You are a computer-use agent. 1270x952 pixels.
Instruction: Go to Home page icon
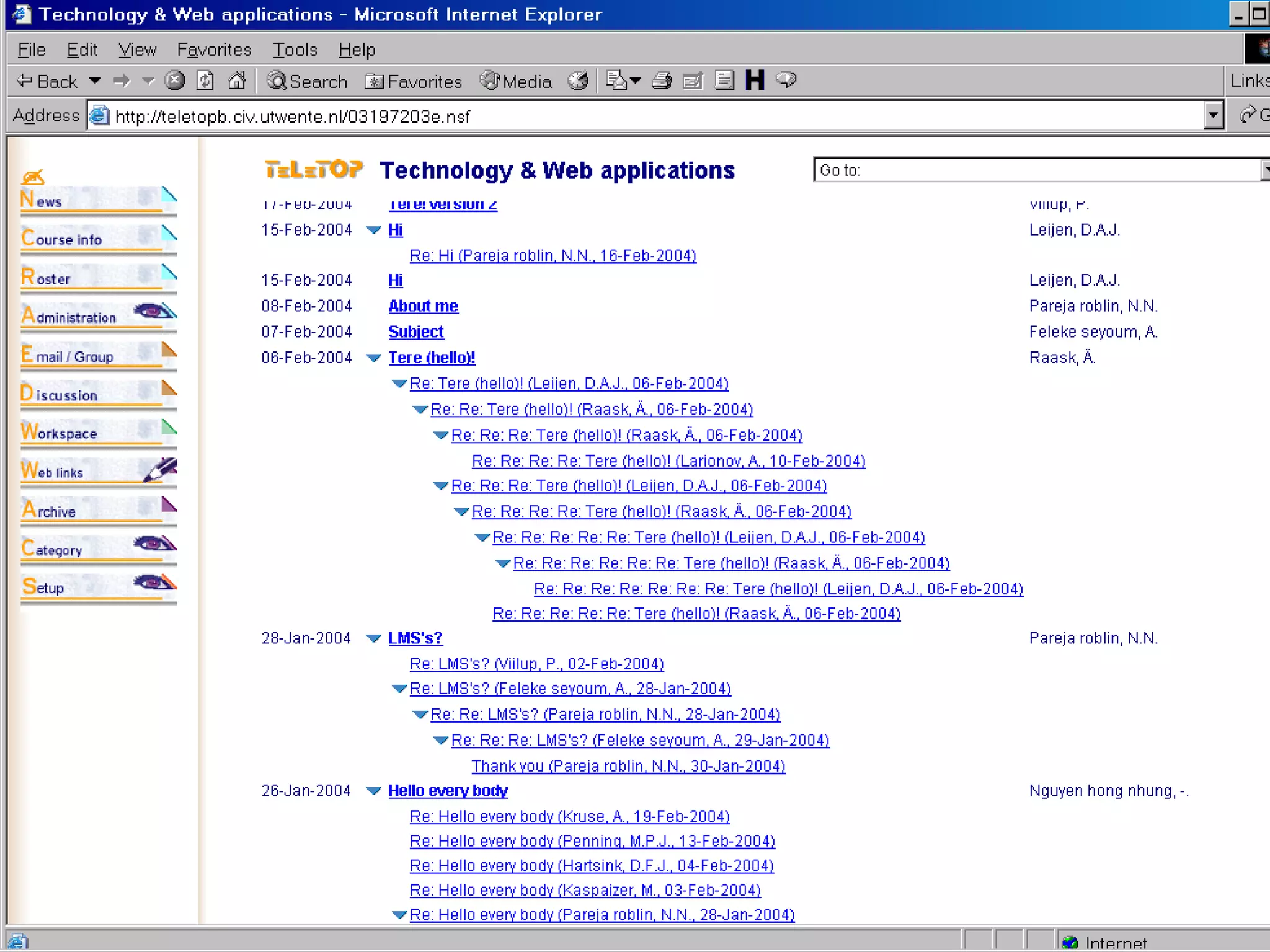[x=237, y=81]
